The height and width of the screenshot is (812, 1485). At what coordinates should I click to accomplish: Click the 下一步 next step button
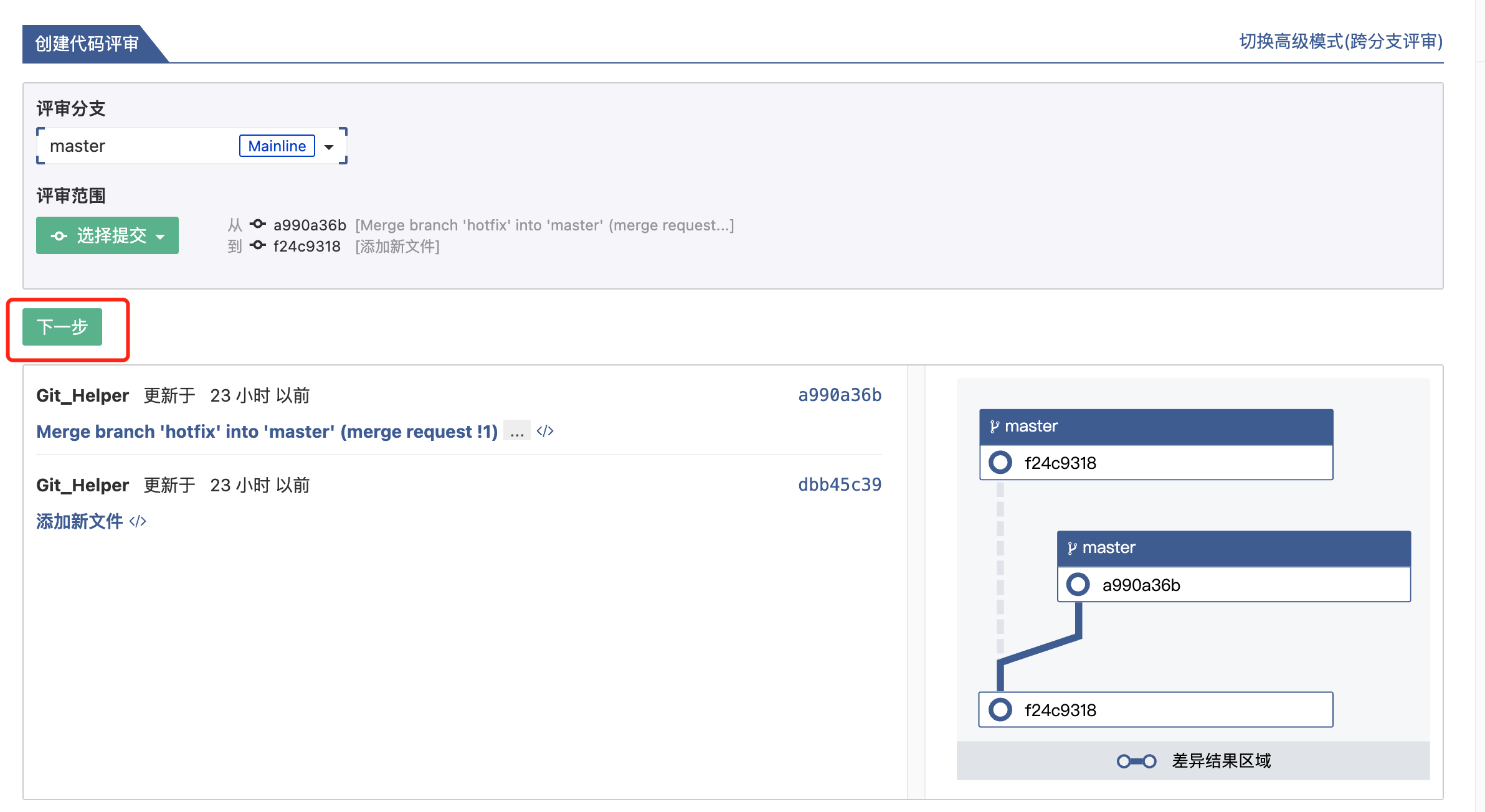coord(62,327)
